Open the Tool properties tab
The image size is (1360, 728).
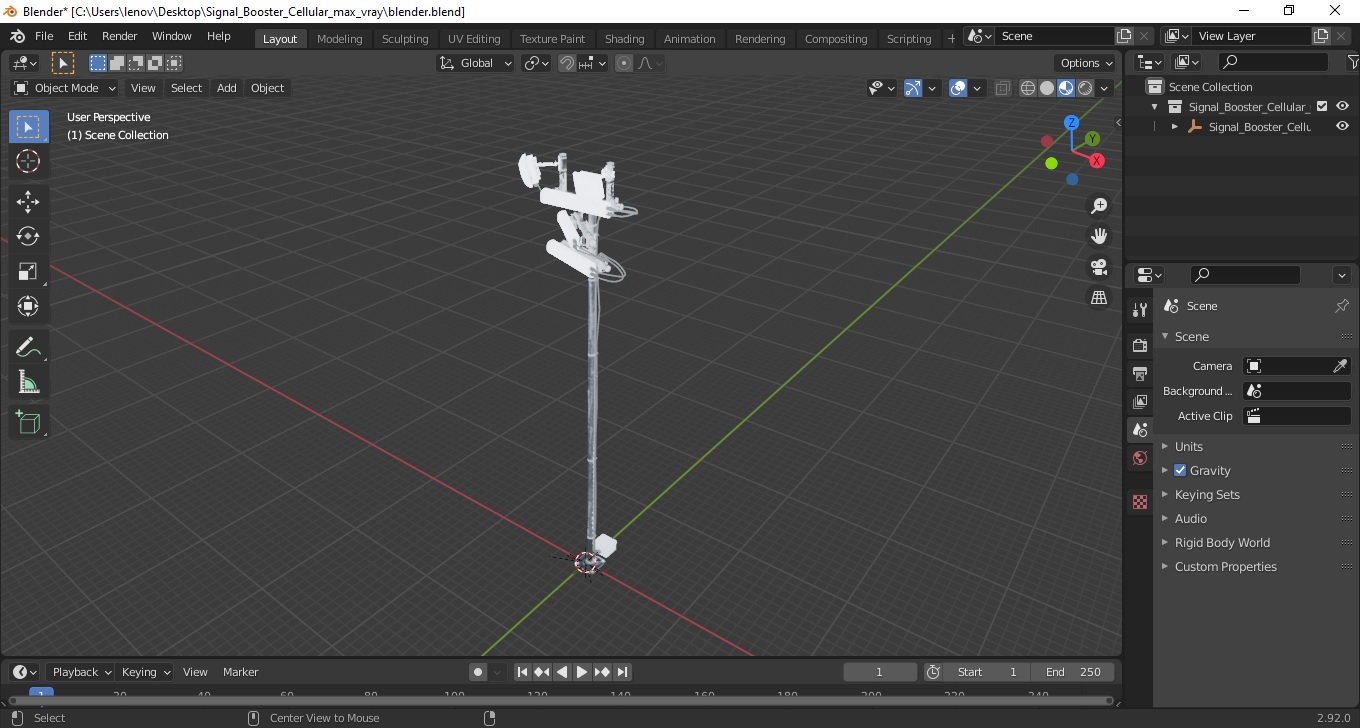coord(1139,309)
